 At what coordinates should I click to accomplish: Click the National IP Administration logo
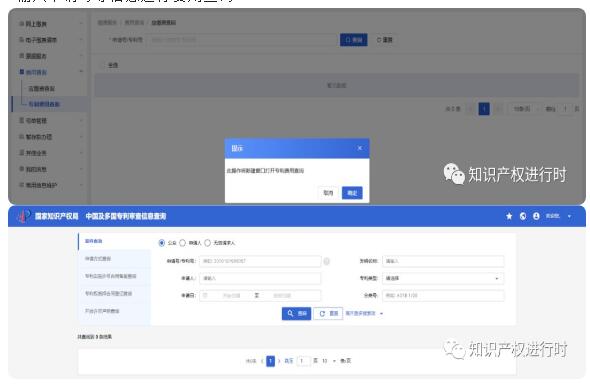(23, 216)
